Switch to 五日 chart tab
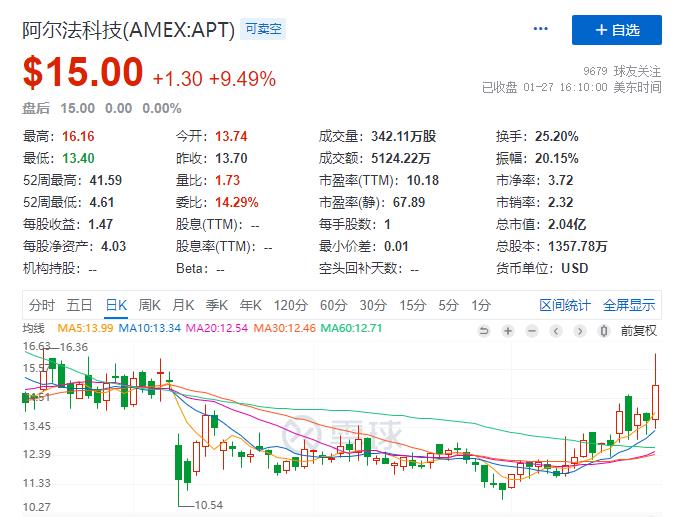680x517 pixels. pyautogui.click(x=79, y=305)
